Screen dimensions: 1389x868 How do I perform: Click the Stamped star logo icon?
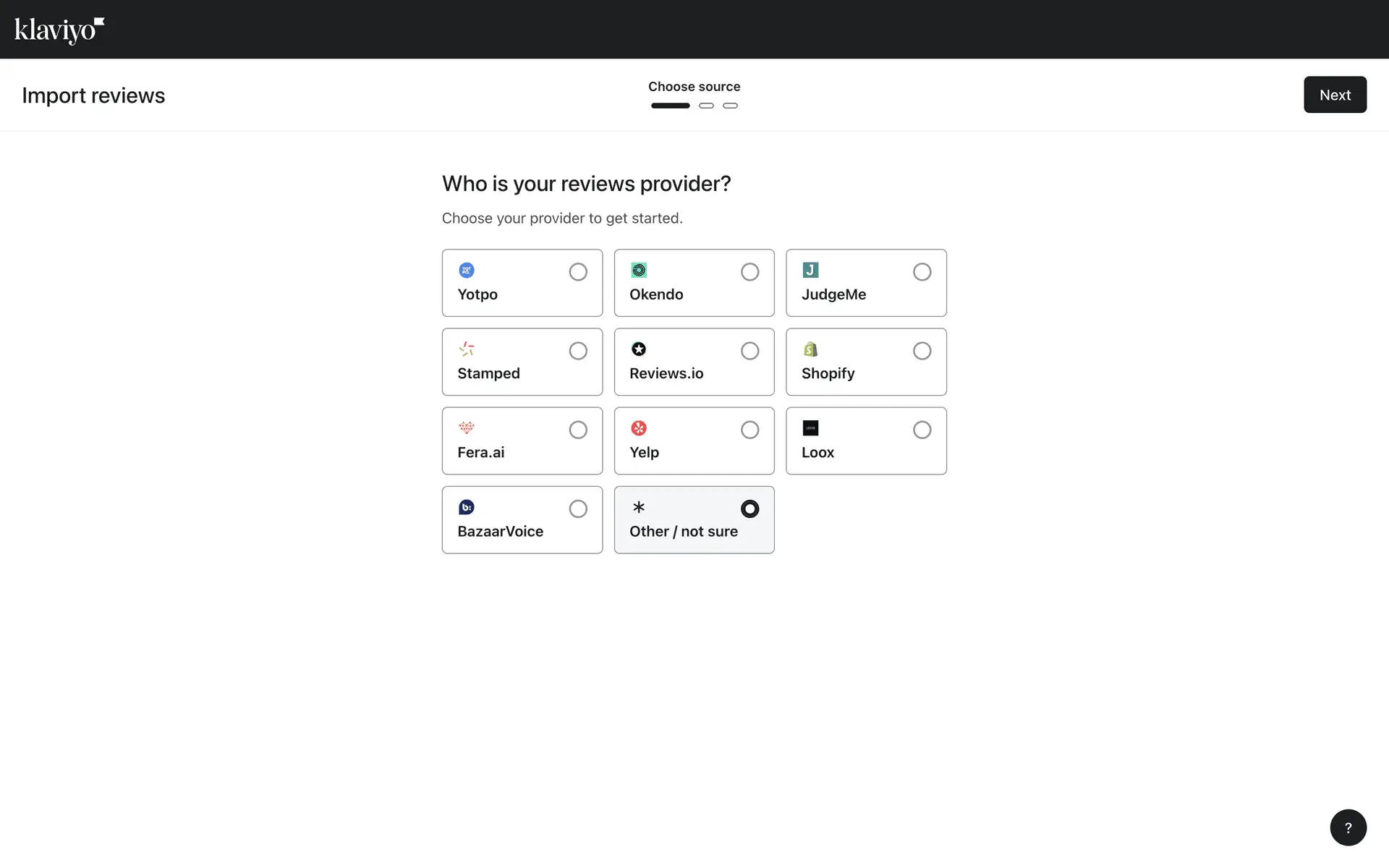467,349
